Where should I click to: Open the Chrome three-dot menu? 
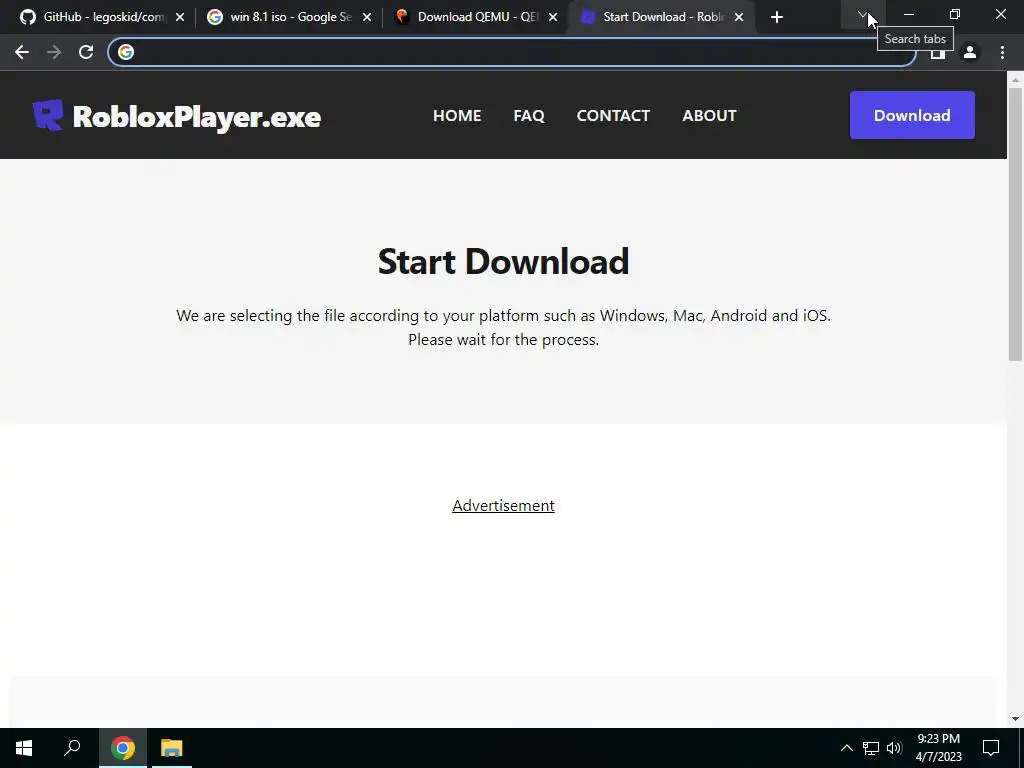1002,52
